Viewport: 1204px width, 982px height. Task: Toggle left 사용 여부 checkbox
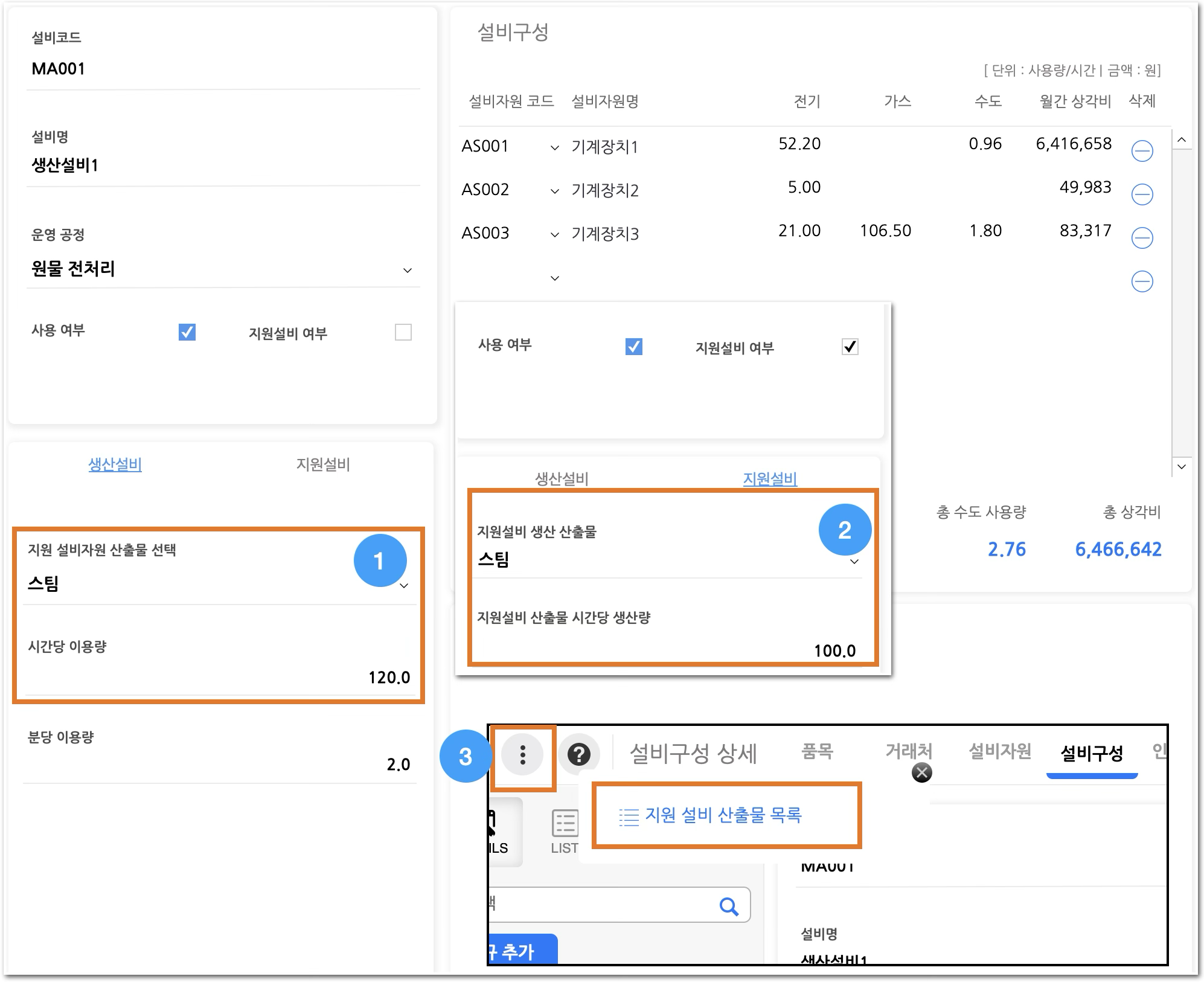pyautogui.click(x=187, y=332)
